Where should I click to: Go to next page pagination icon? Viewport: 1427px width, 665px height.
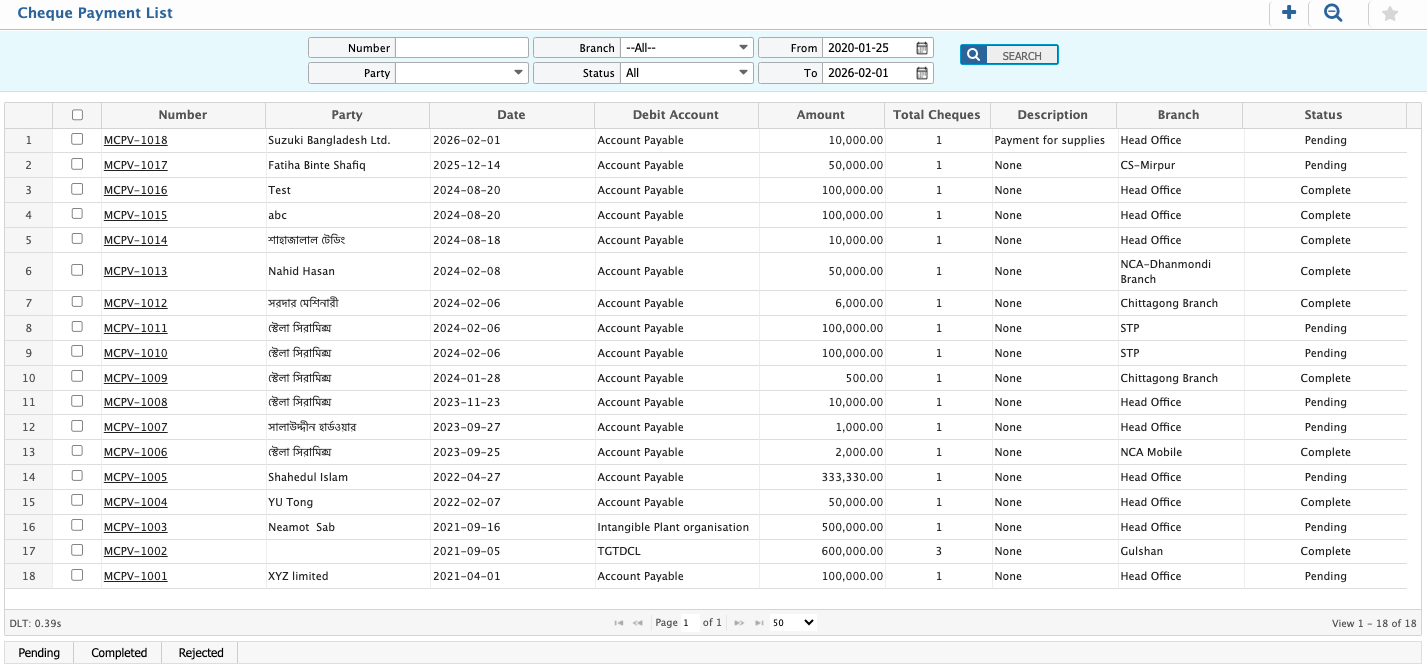(x=739, y=623)
